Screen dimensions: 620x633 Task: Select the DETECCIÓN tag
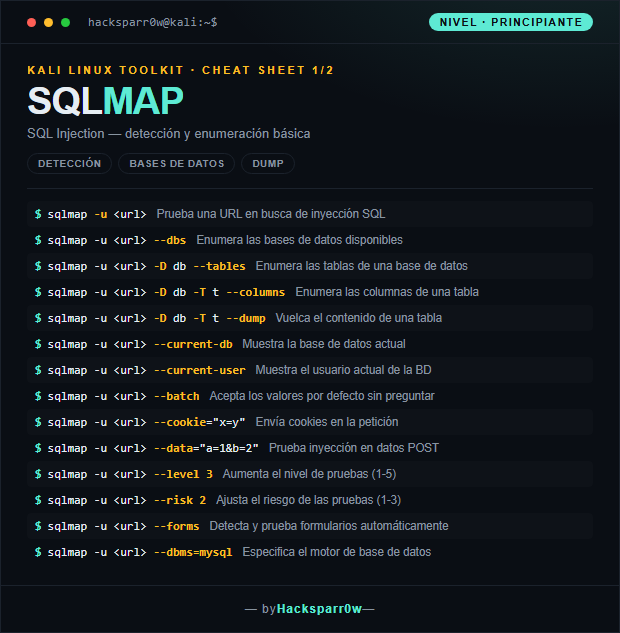pyautogui.click(x=69, y=163)
